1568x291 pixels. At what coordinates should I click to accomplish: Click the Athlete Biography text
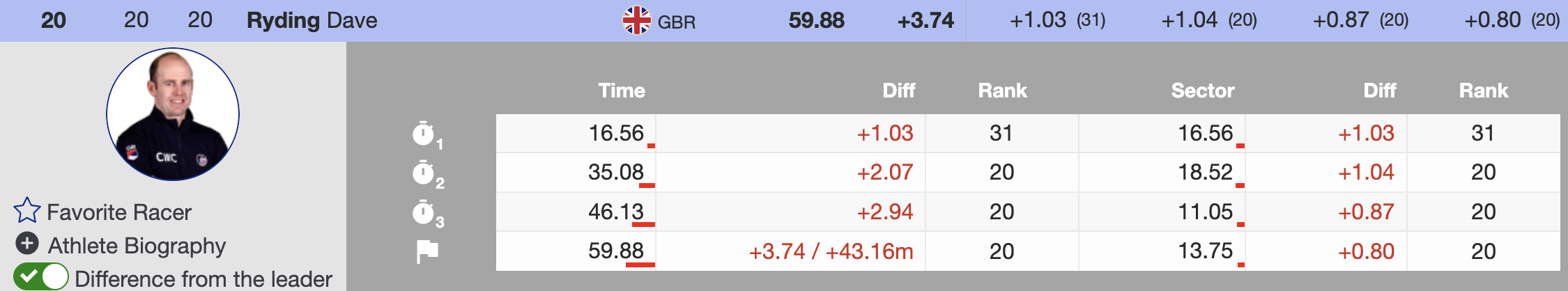137,245
